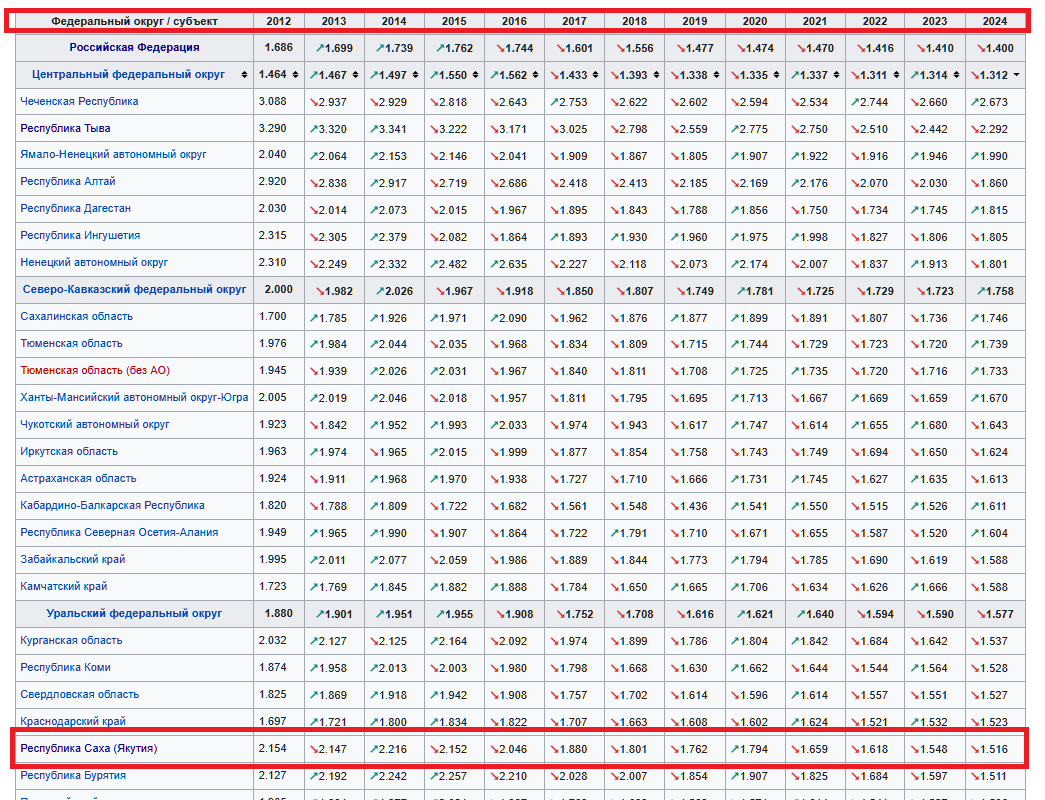Open Республика Северная Осетия-Алания link
The image size is (1045, 800).
point(119,532)
